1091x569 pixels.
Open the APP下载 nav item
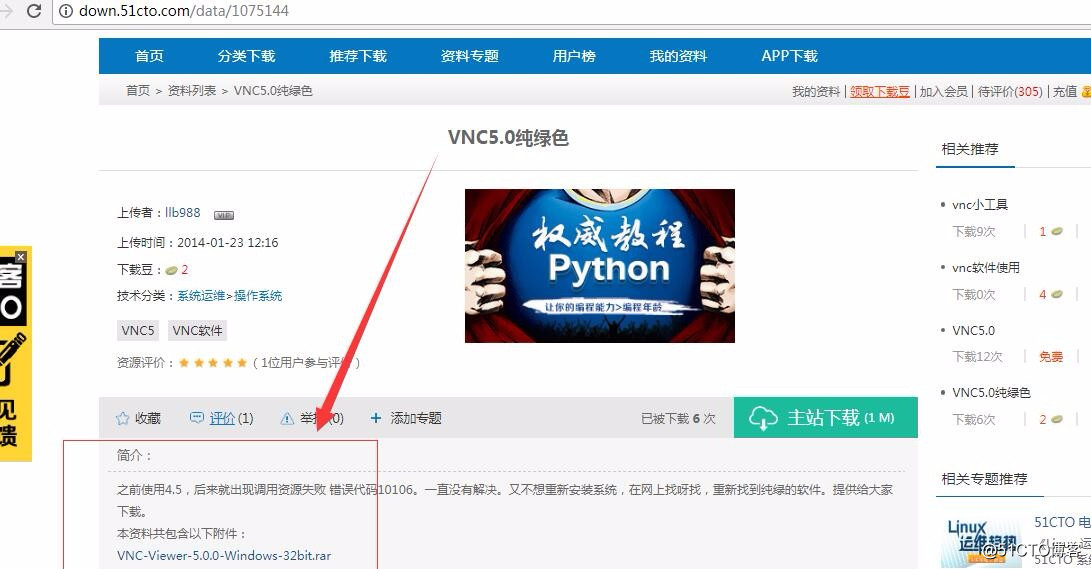(789, 56)
